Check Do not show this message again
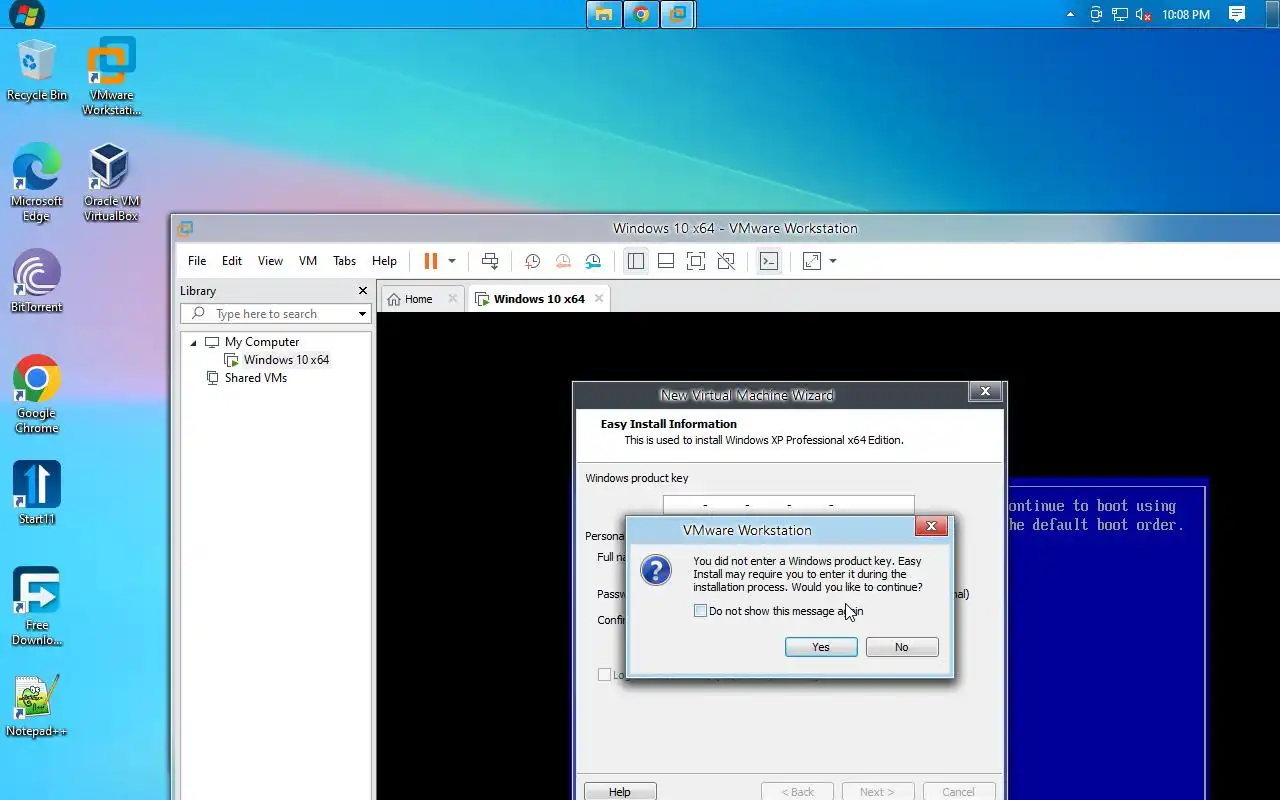 [700, 611]
